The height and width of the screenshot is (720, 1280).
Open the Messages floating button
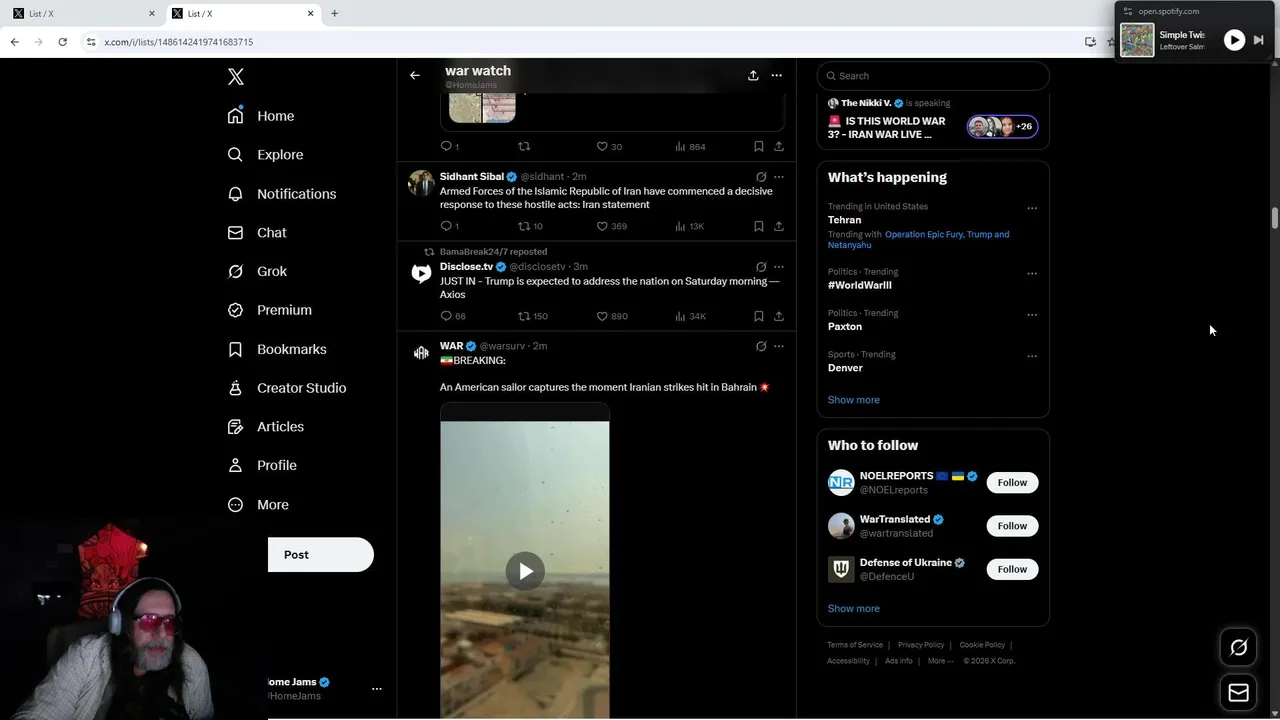click(1238, 692)
